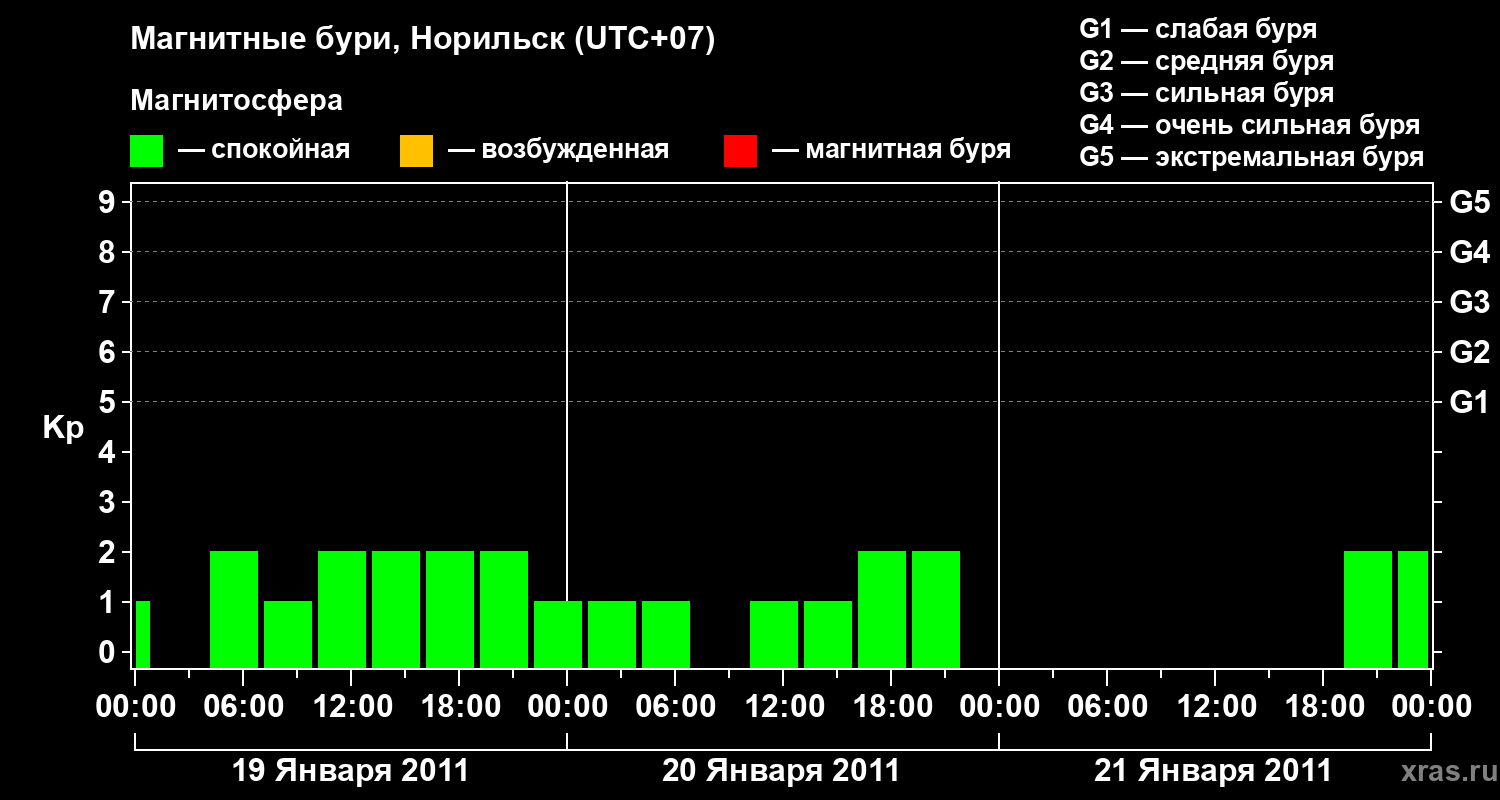Click the '00:00' label between 19 and 20 Января
The height and width of the screenshot is (800, 1500).
pos(566,707)
